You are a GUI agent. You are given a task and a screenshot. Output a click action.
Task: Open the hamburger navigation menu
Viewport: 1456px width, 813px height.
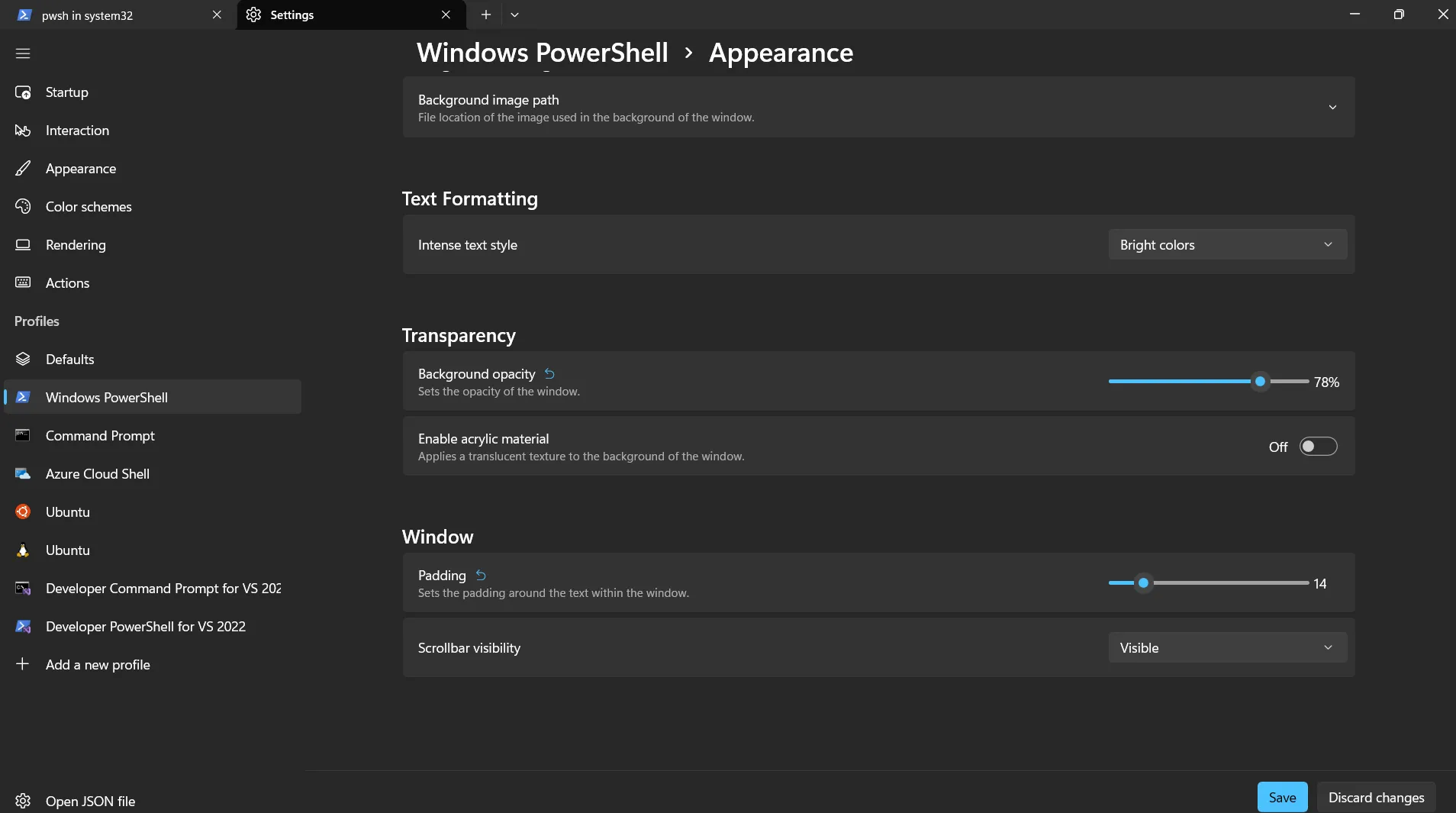coord(23,53)
